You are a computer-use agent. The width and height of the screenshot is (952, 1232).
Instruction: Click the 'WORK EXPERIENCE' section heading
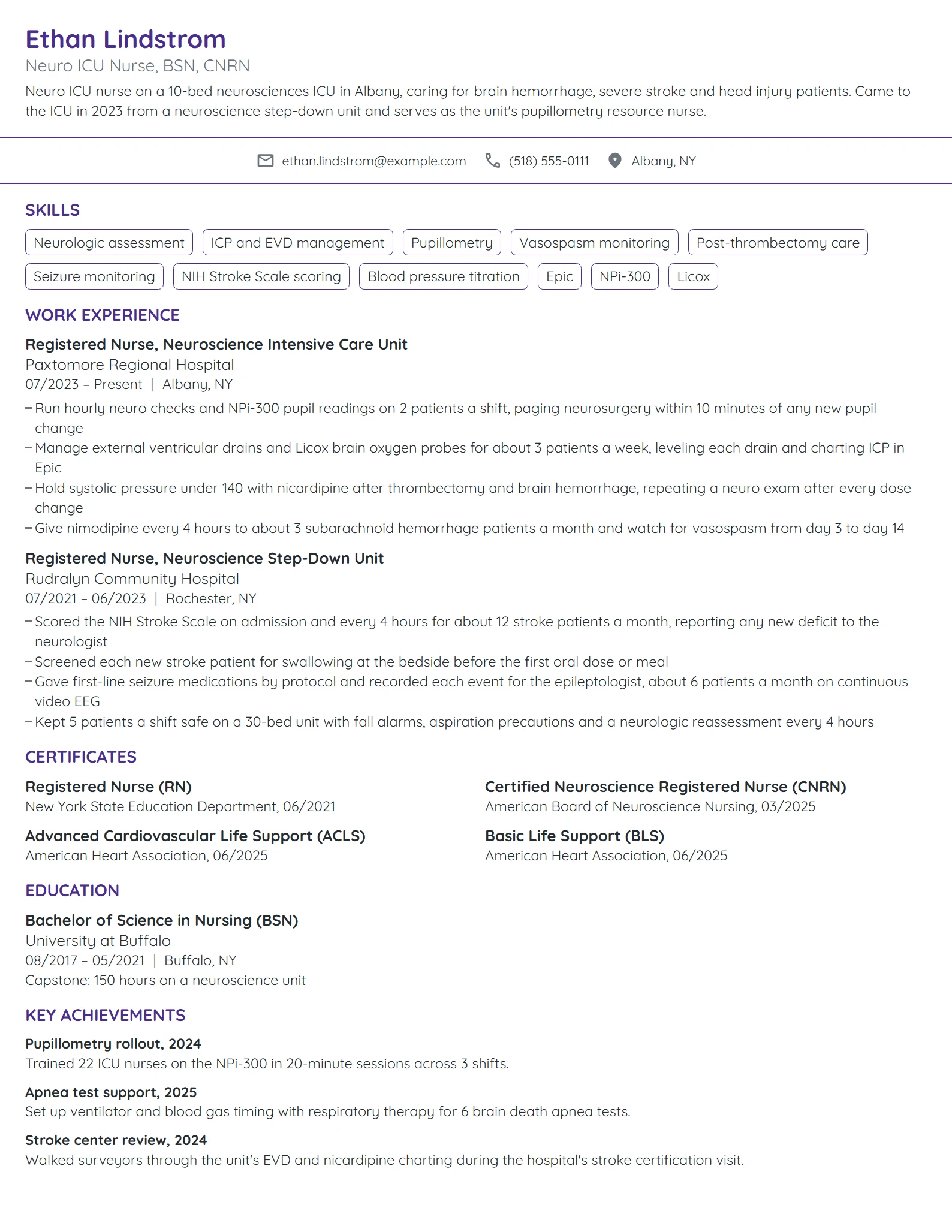[103, 315]
